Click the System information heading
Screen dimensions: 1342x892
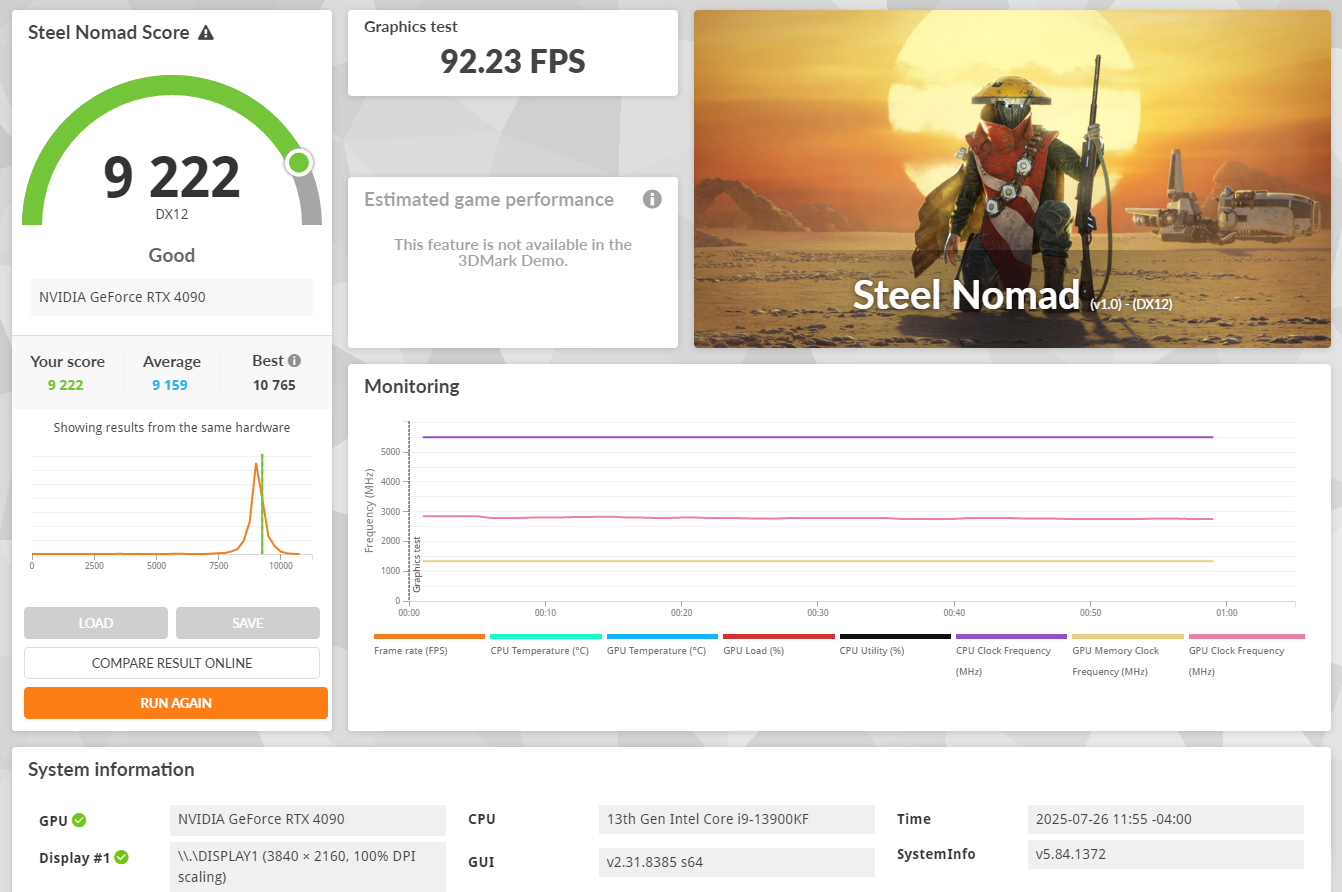(111, 769)
